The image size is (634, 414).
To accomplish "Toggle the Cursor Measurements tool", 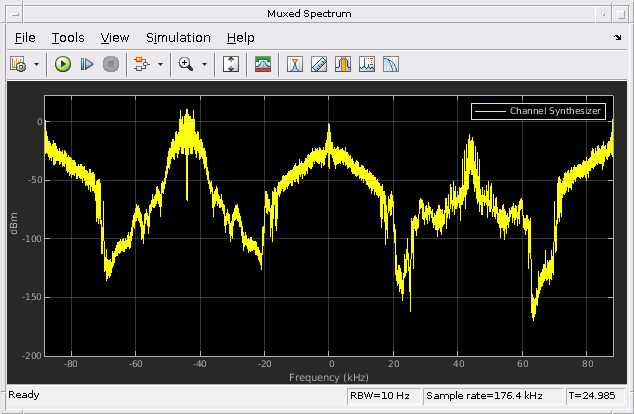I will (x=295, y=64).
